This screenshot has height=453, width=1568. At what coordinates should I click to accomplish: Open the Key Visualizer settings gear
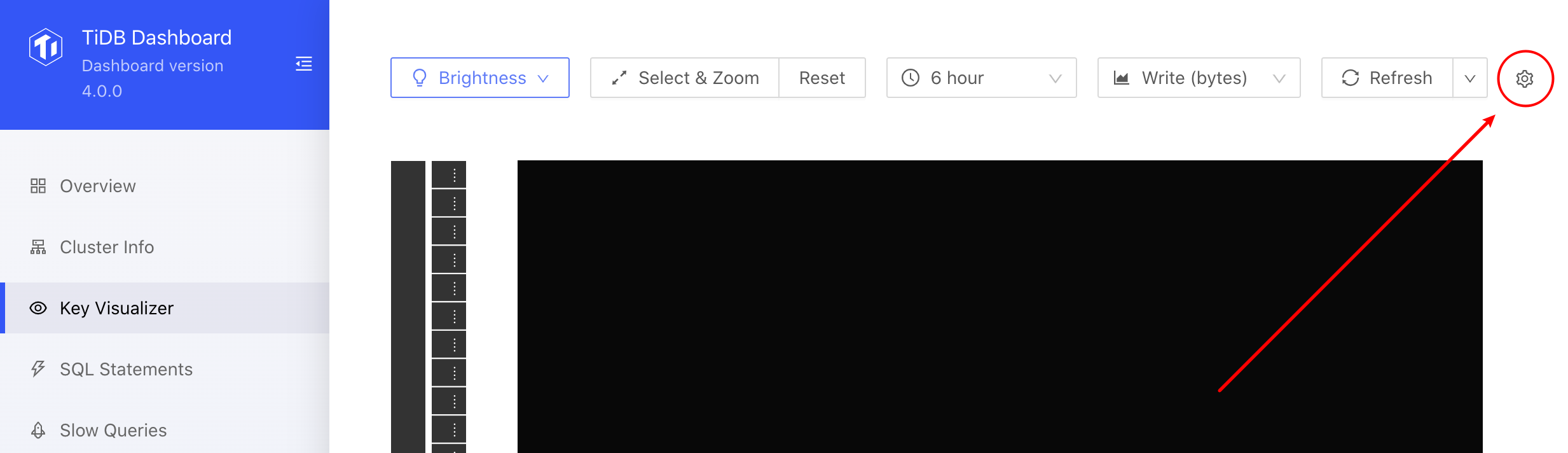(1524, 78)
